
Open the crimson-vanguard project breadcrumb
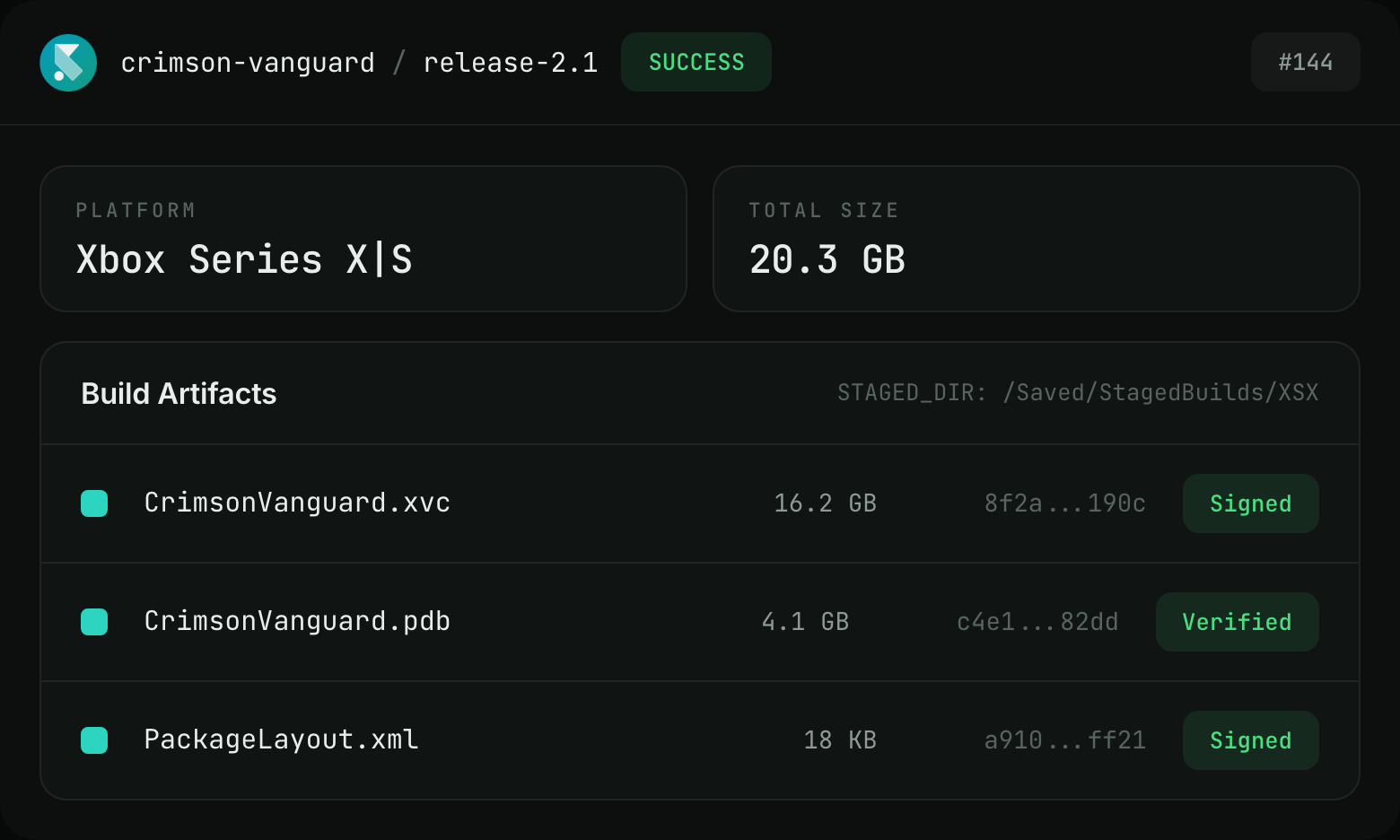248,63
